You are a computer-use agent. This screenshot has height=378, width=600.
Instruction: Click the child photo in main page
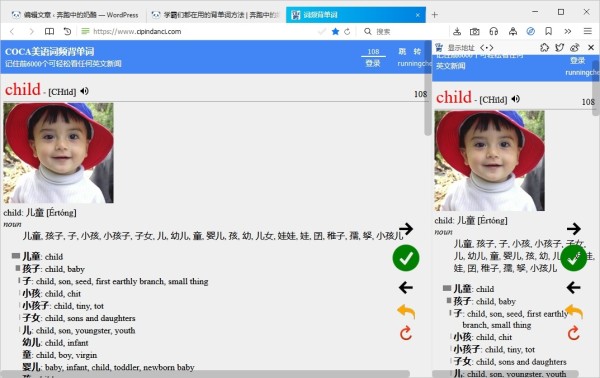[59, 153]
